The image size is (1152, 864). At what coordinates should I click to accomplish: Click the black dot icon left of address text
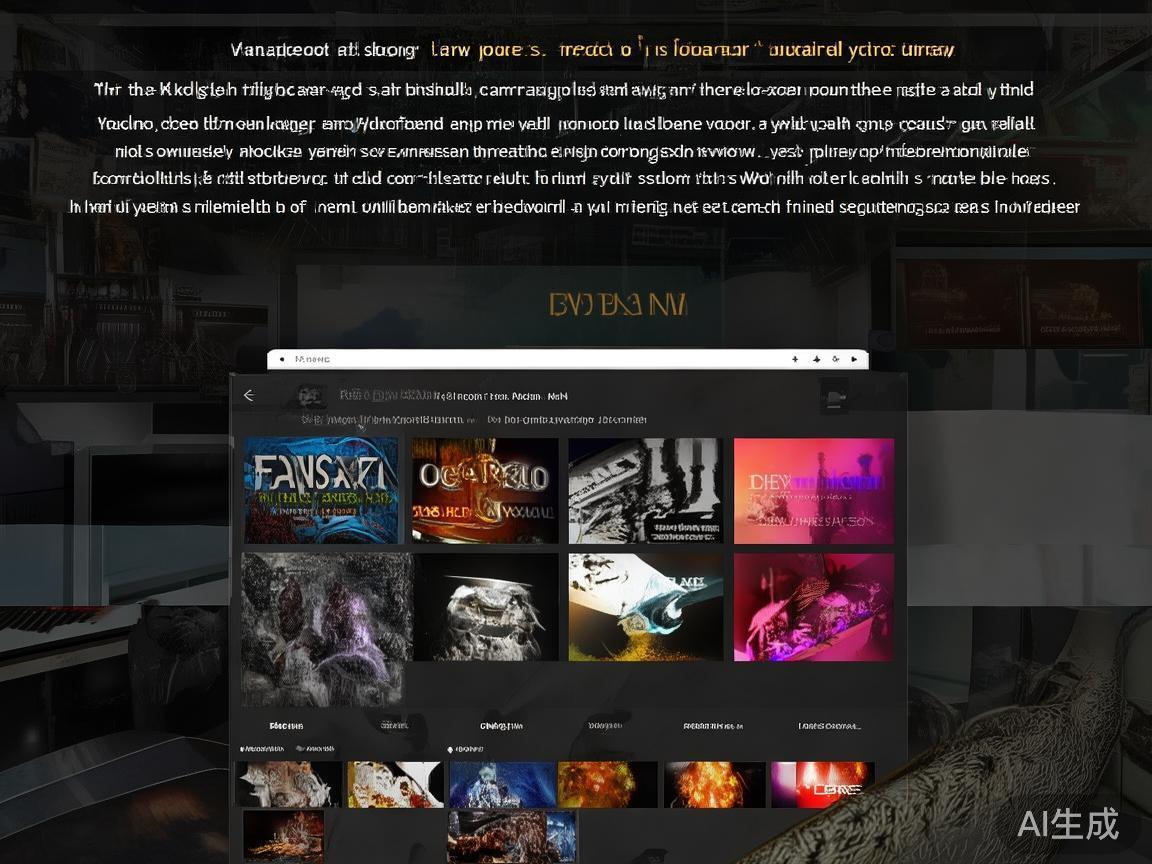(282, 359)
